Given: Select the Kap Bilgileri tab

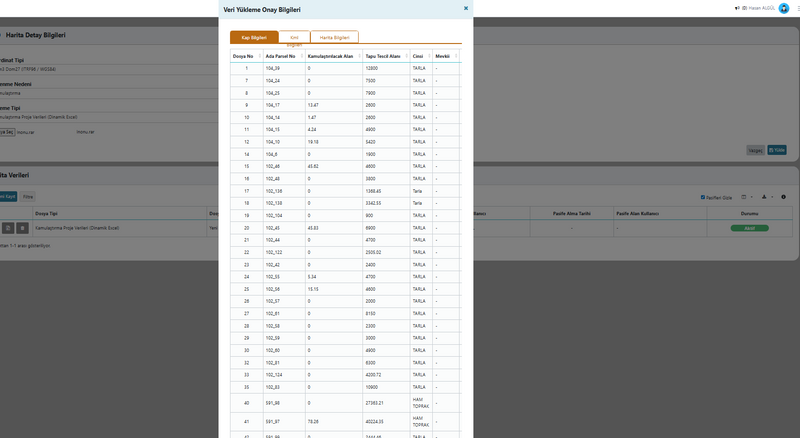Looking at the screenshot, I should 254,37.
